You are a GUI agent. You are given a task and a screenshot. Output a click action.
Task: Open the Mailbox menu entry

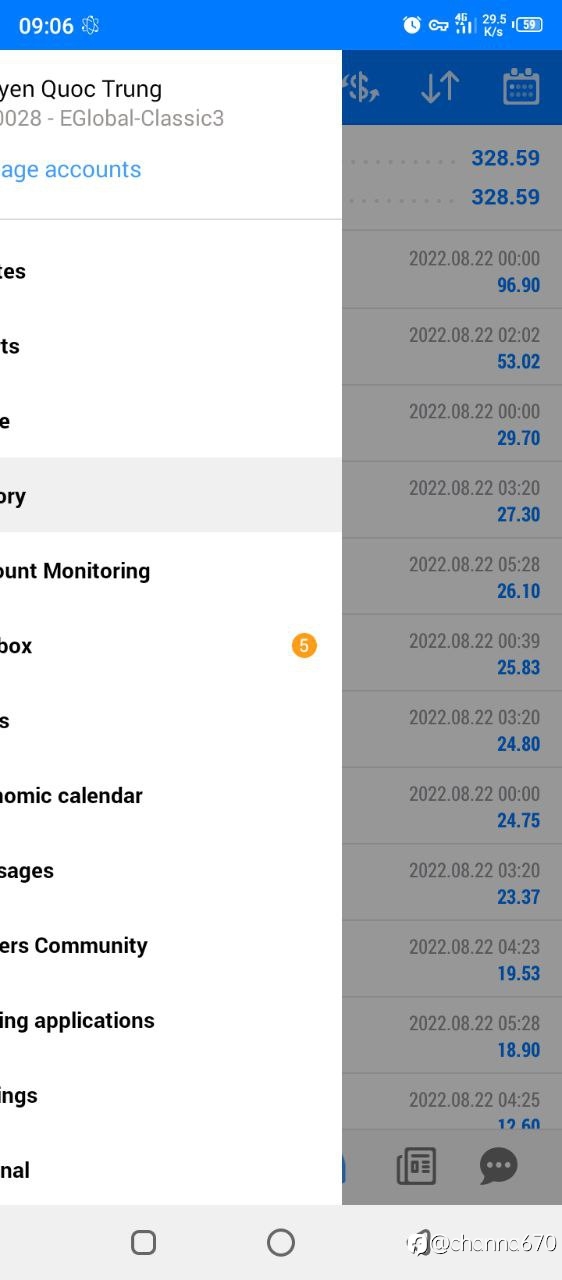pos(171,646)
